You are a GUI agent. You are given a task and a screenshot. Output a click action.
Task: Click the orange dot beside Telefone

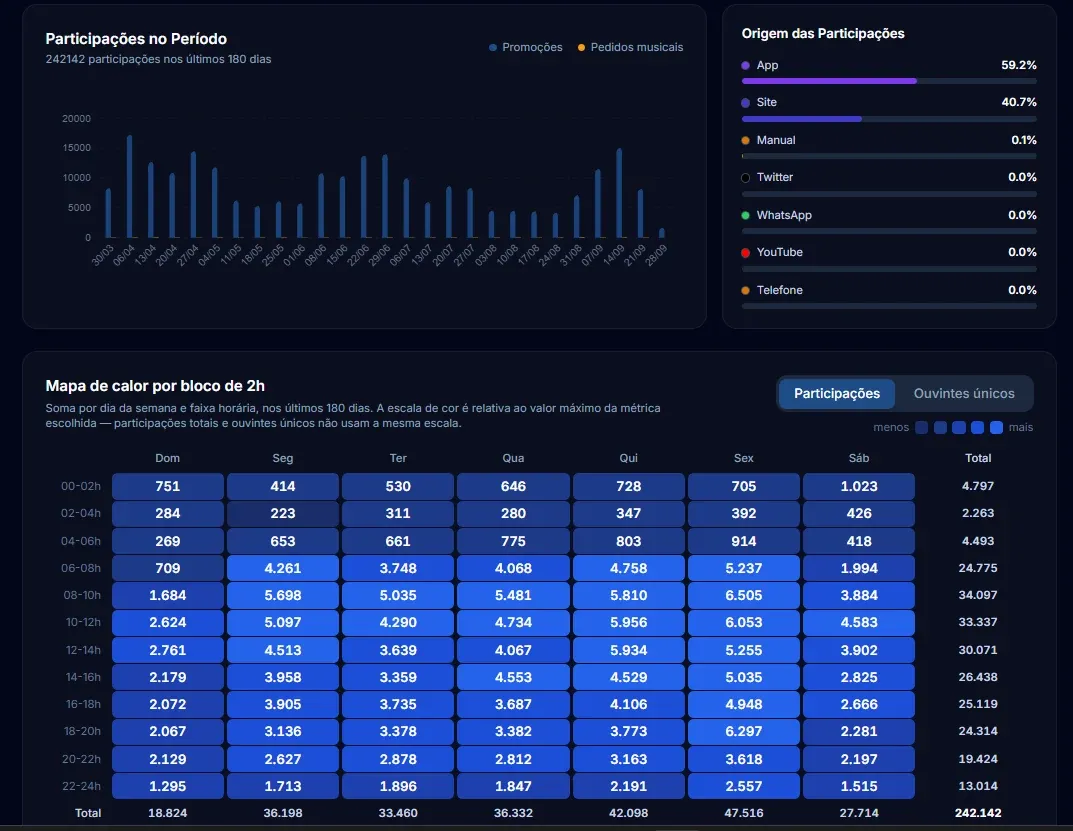tap(745, 290)
